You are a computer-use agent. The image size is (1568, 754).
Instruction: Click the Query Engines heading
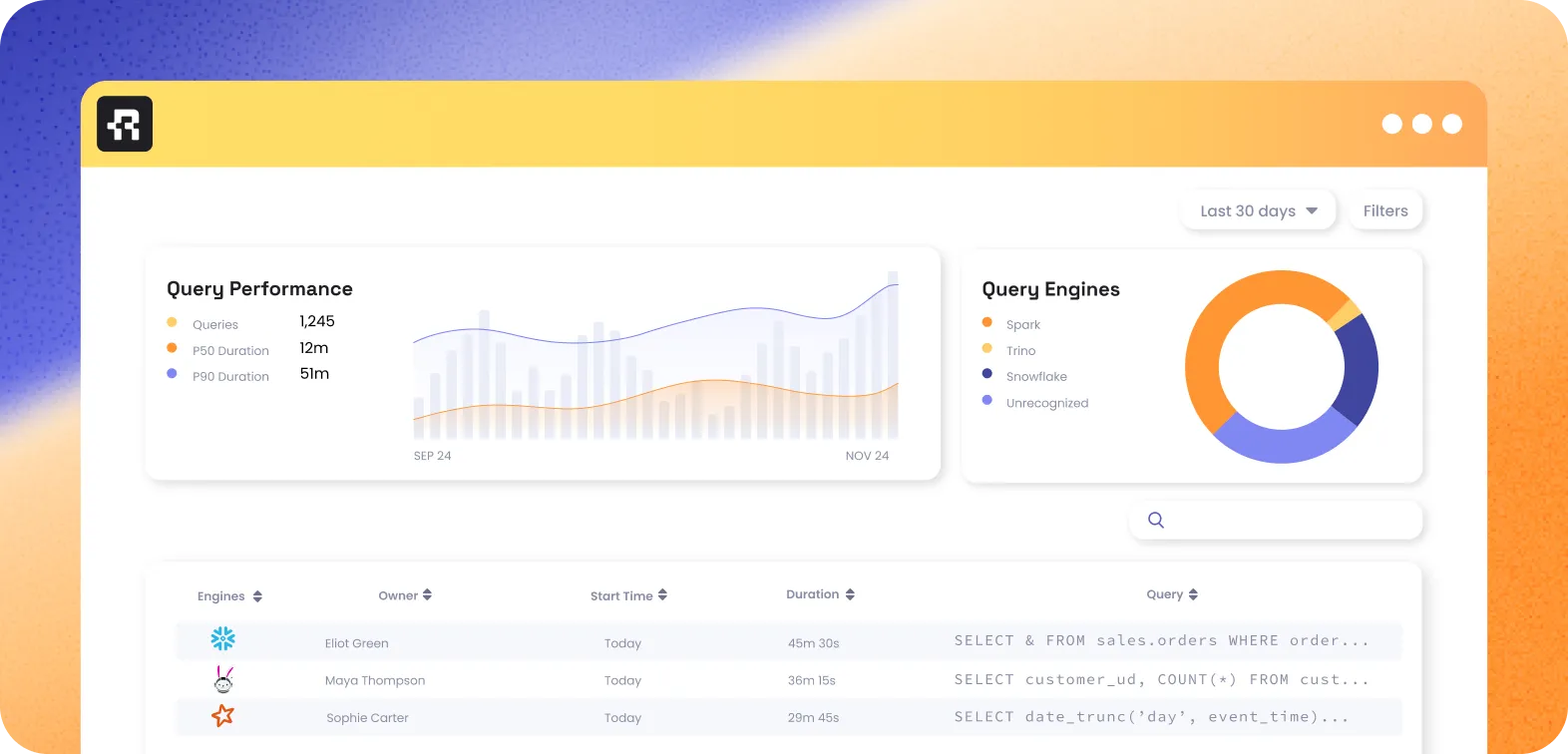(x=1051, y=289)
